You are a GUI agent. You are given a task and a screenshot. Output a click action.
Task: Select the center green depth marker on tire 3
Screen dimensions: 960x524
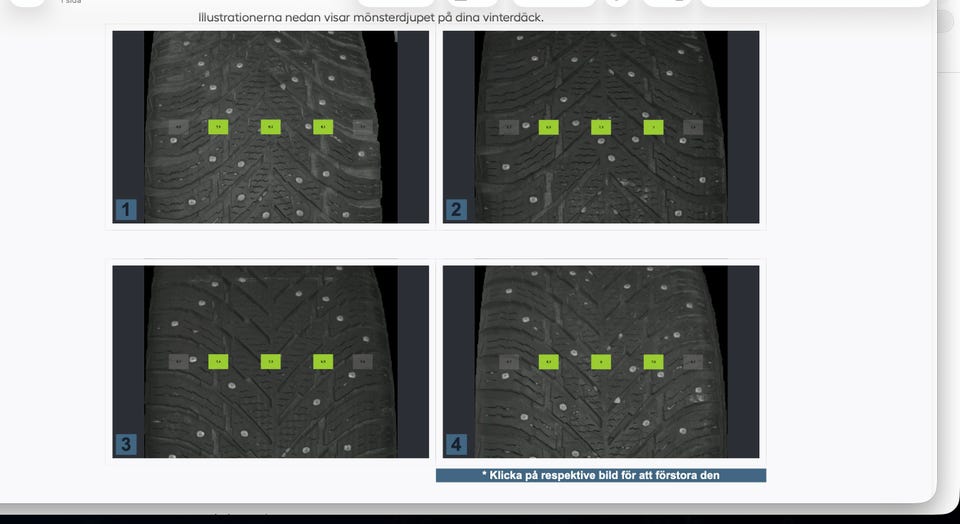[271, 362]
